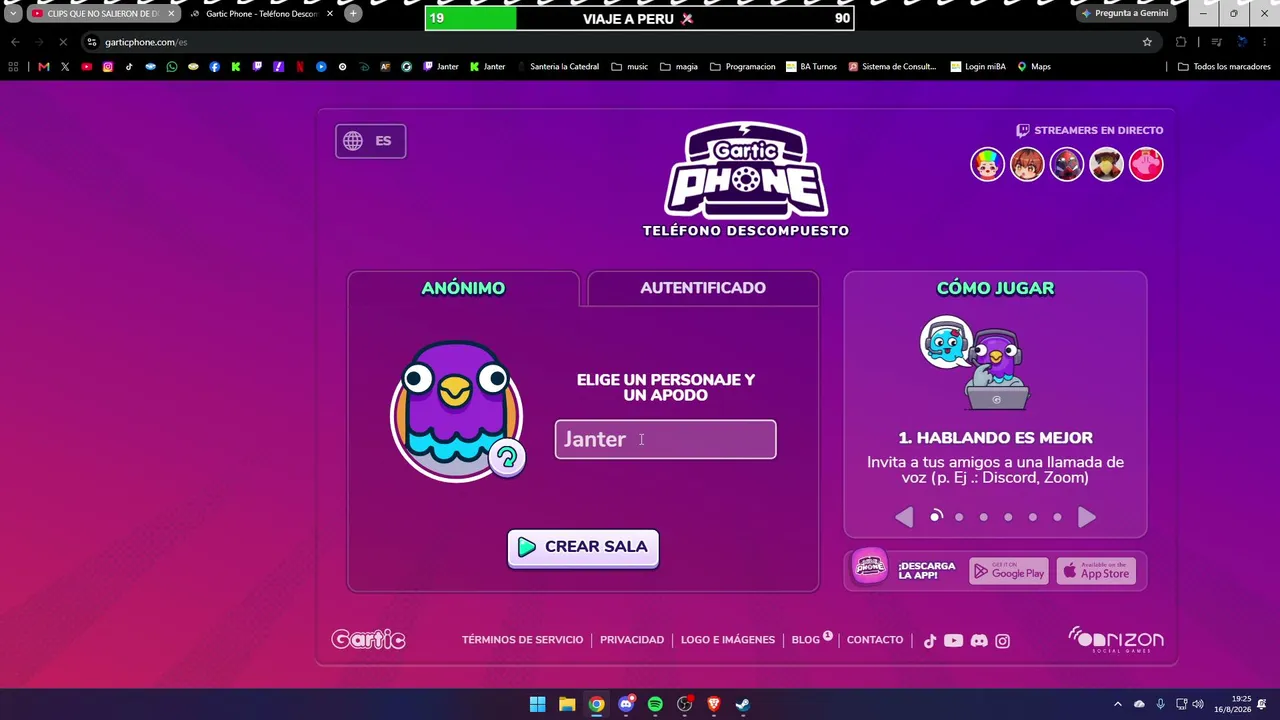The image size is (1280, 720).
Task: Open the BLOG link in footer
Action: point(806,640)
